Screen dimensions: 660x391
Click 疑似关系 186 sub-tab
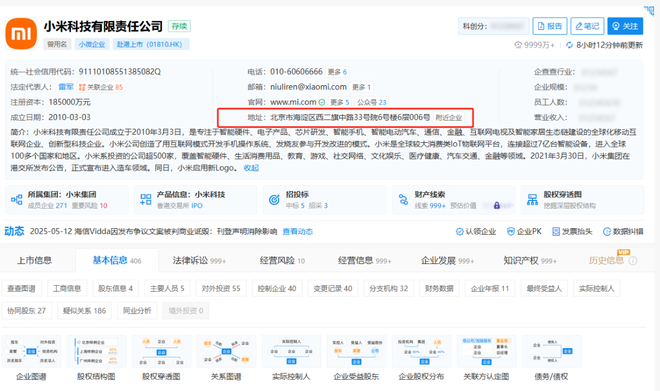tap(84, 311)
